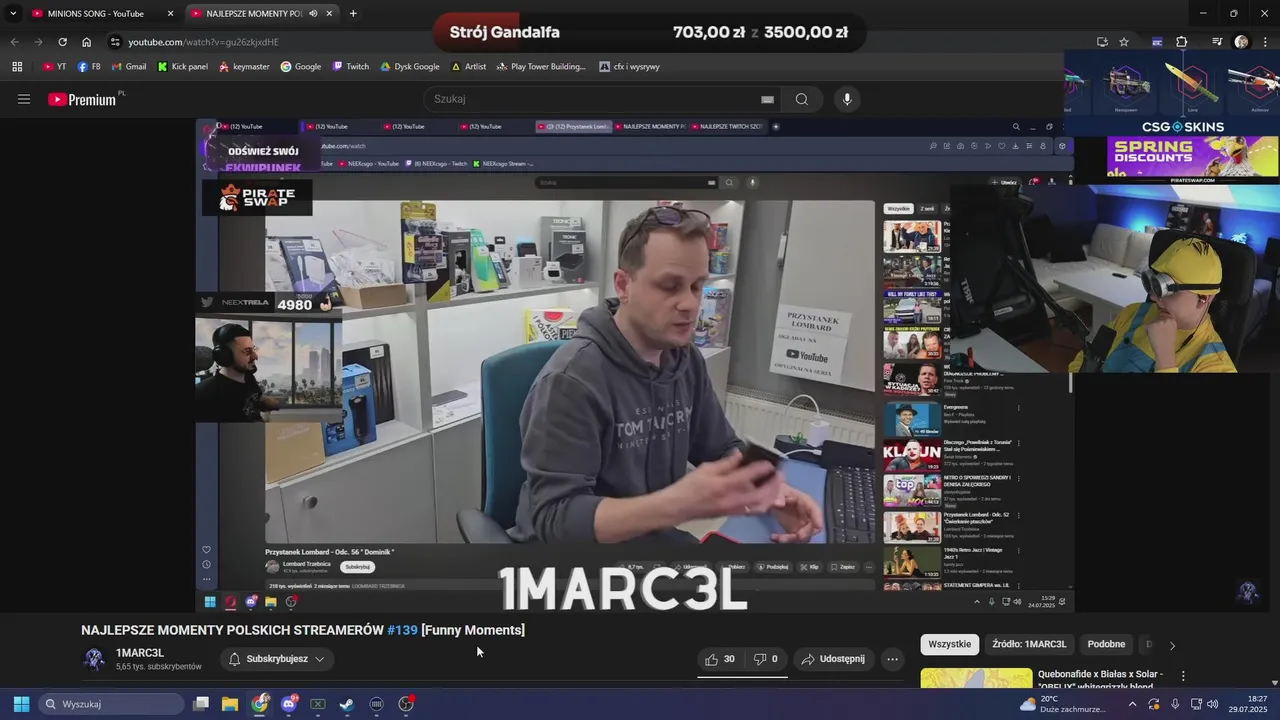Open the apps grid on bookmarks bar
This screenshot has height=720, width=1280.
[17, 67]
